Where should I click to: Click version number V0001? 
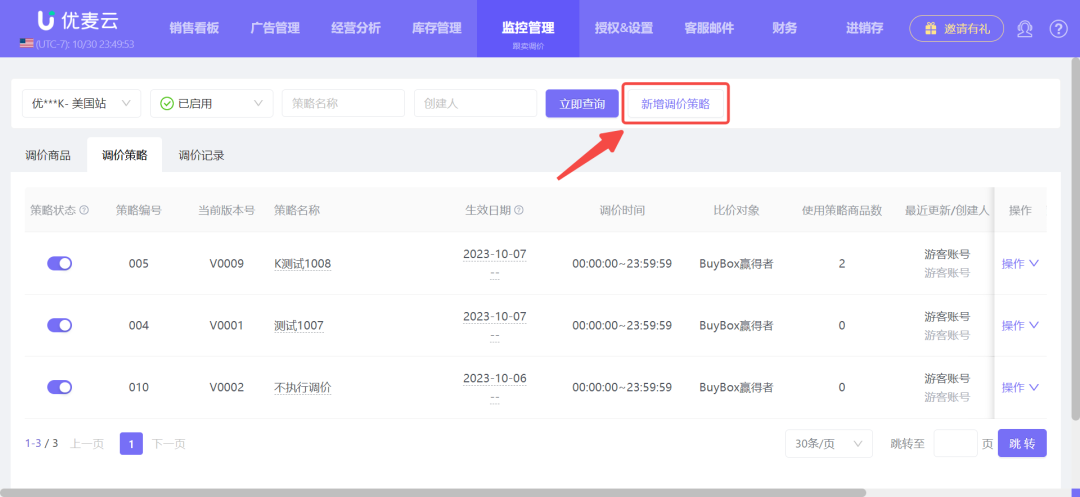(x=227, y=326)
